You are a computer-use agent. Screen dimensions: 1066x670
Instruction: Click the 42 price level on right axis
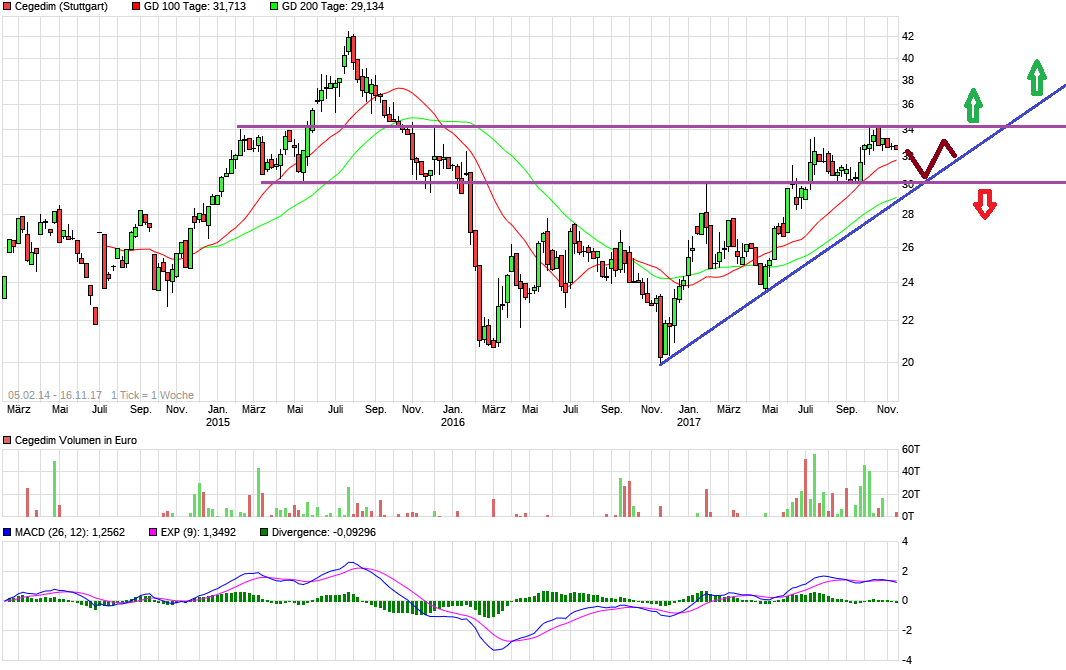coord(908,36)
